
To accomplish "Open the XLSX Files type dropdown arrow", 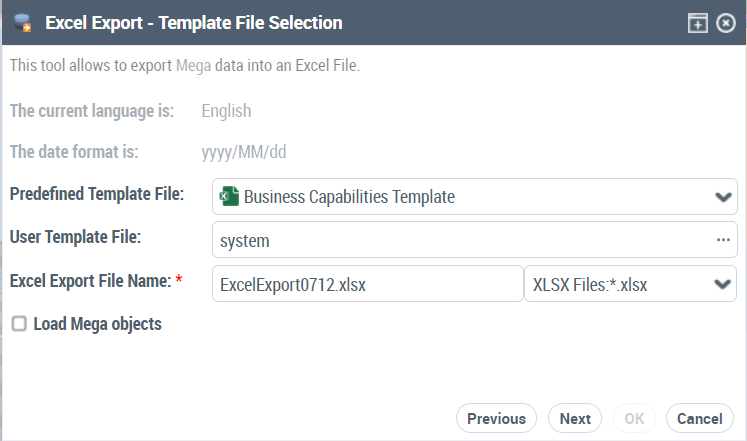I will [723, 284].
